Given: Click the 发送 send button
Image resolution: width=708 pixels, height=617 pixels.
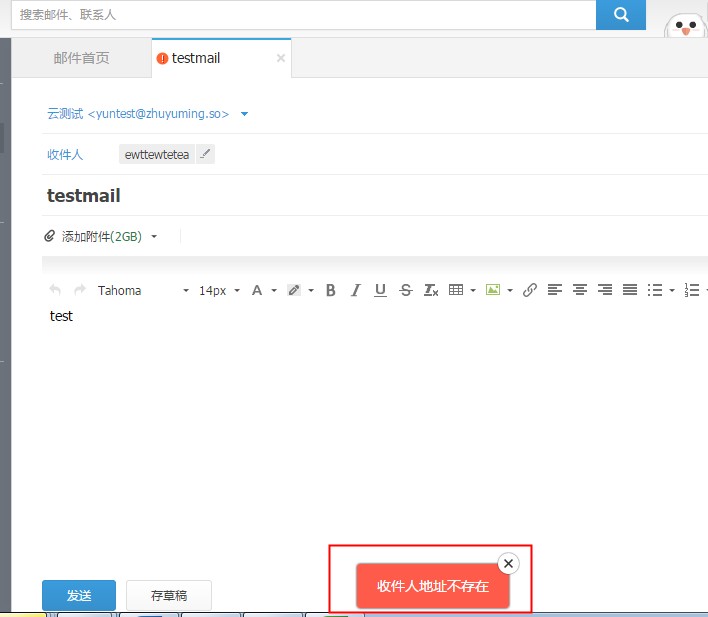Looking at the screenshot, I should click(x=79, y=595).
